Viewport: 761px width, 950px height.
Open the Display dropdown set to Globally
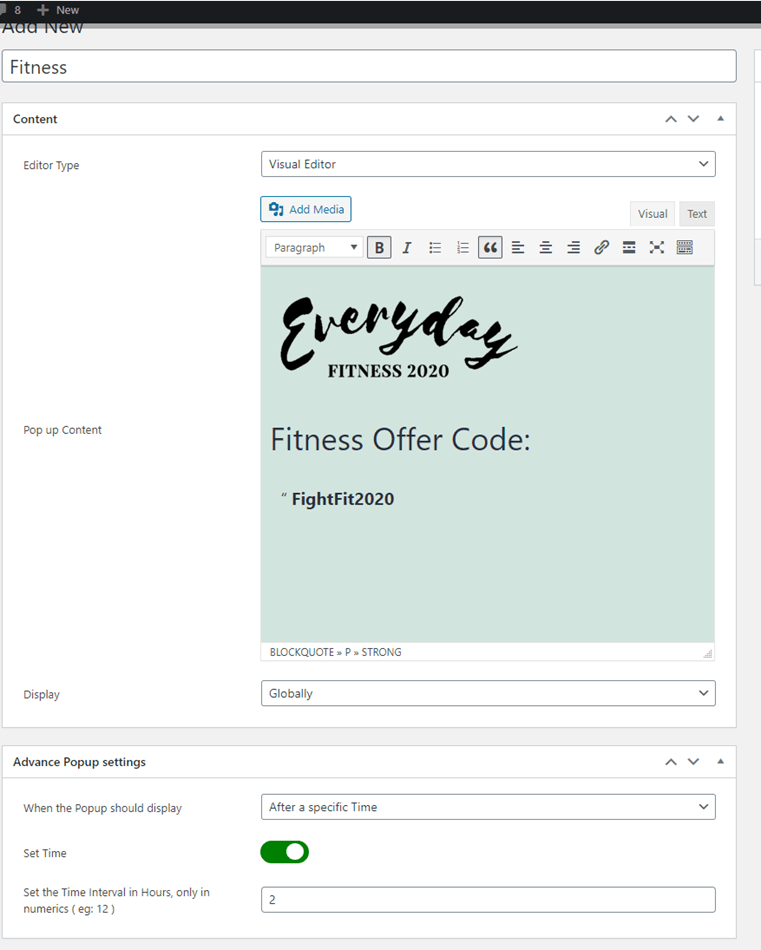[488, 693]
